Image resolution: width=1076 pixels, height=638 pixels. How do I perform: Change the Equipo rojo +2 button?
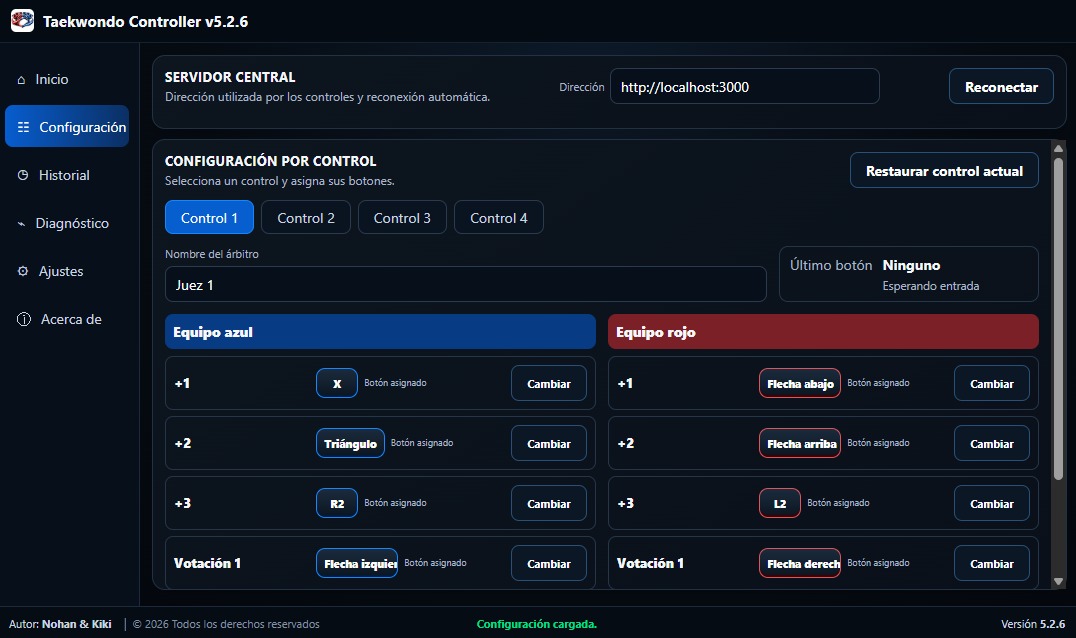click(x=992, y=444)
